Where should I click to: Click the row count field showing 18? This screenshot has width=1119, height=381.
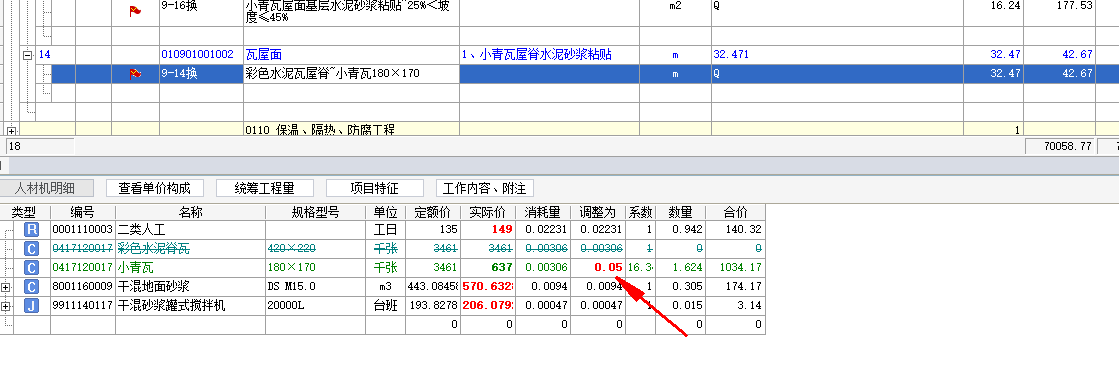pyautogui.click(x=39, y=146)
